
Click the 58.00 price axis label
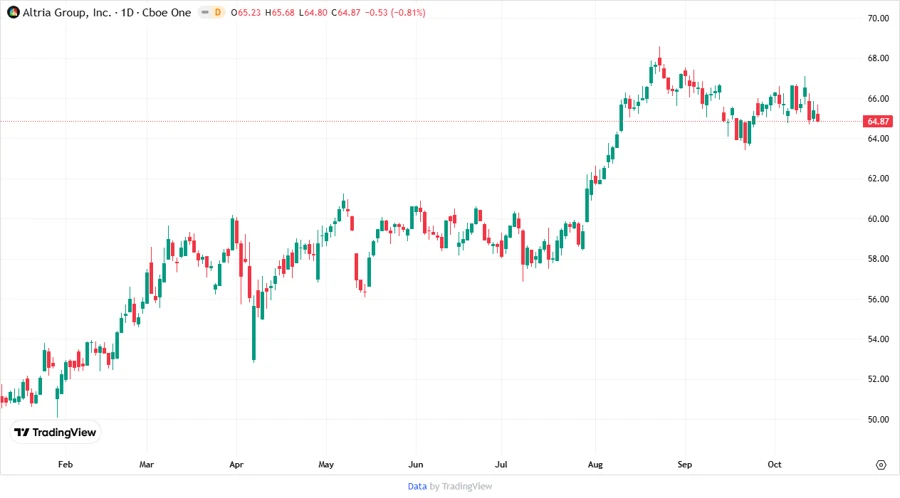coord(878,259)
